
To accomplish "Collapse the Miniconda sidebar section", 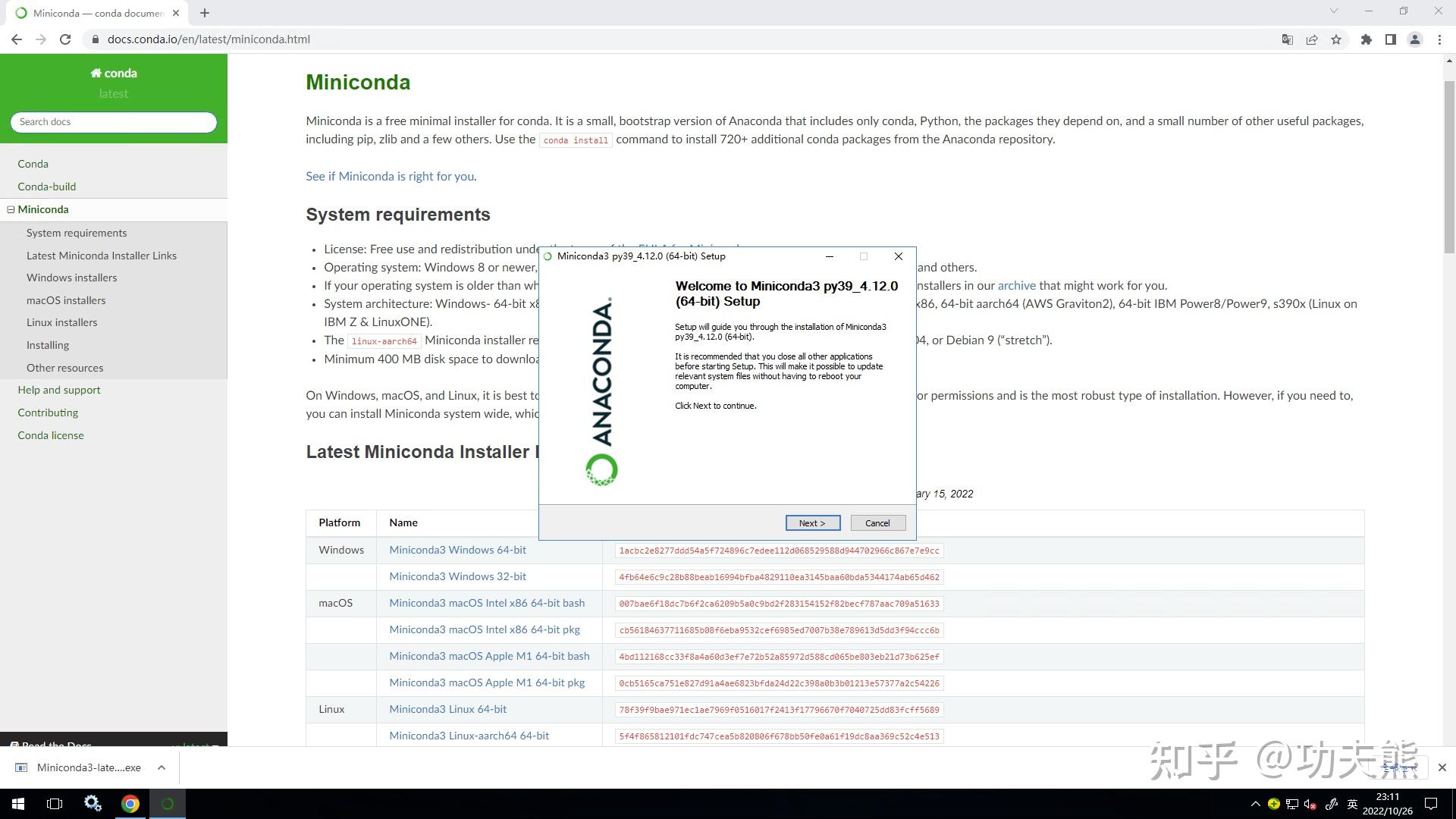I will click(11, 209).
